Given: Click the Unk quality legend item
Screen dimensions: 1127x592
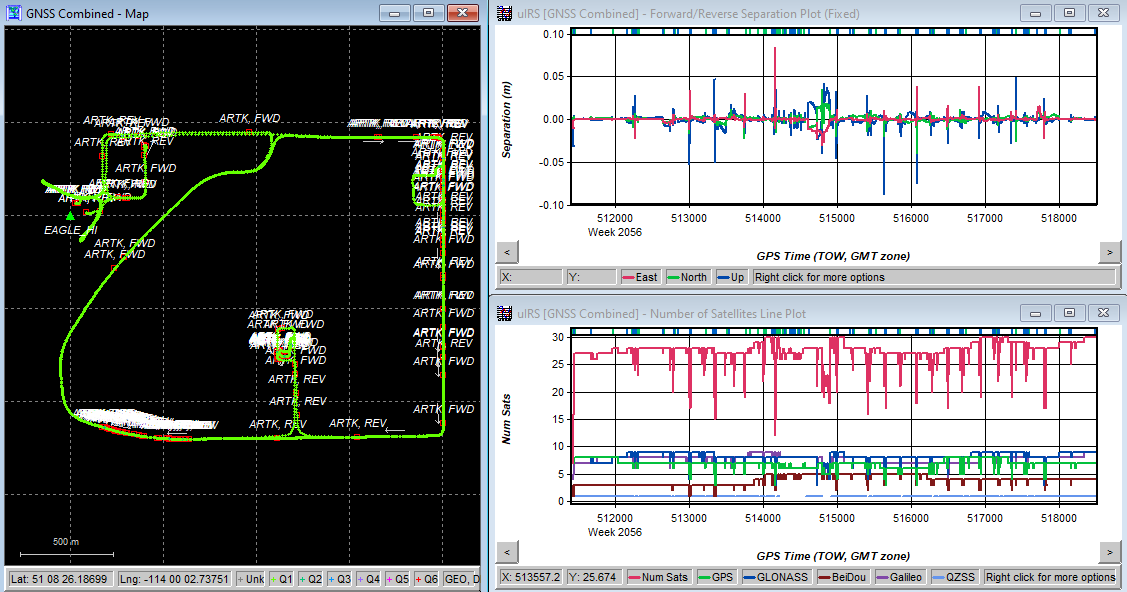Looking at the screenshot, I should 250,578.
